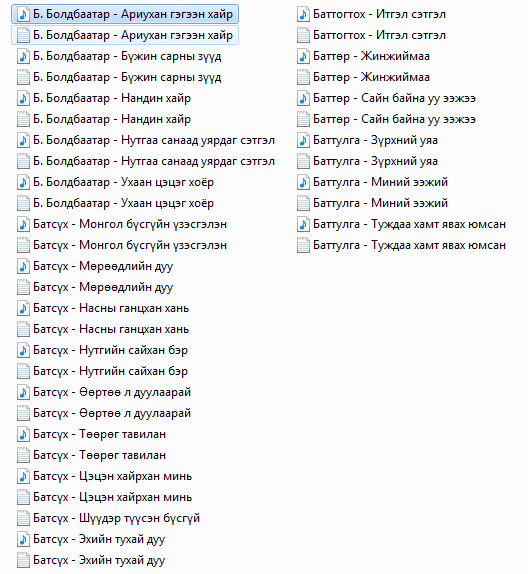Select the text file Батсүх - Өөртөө л дуулаарай
This screenshot has height=574, width=528.
coord(104,413)
